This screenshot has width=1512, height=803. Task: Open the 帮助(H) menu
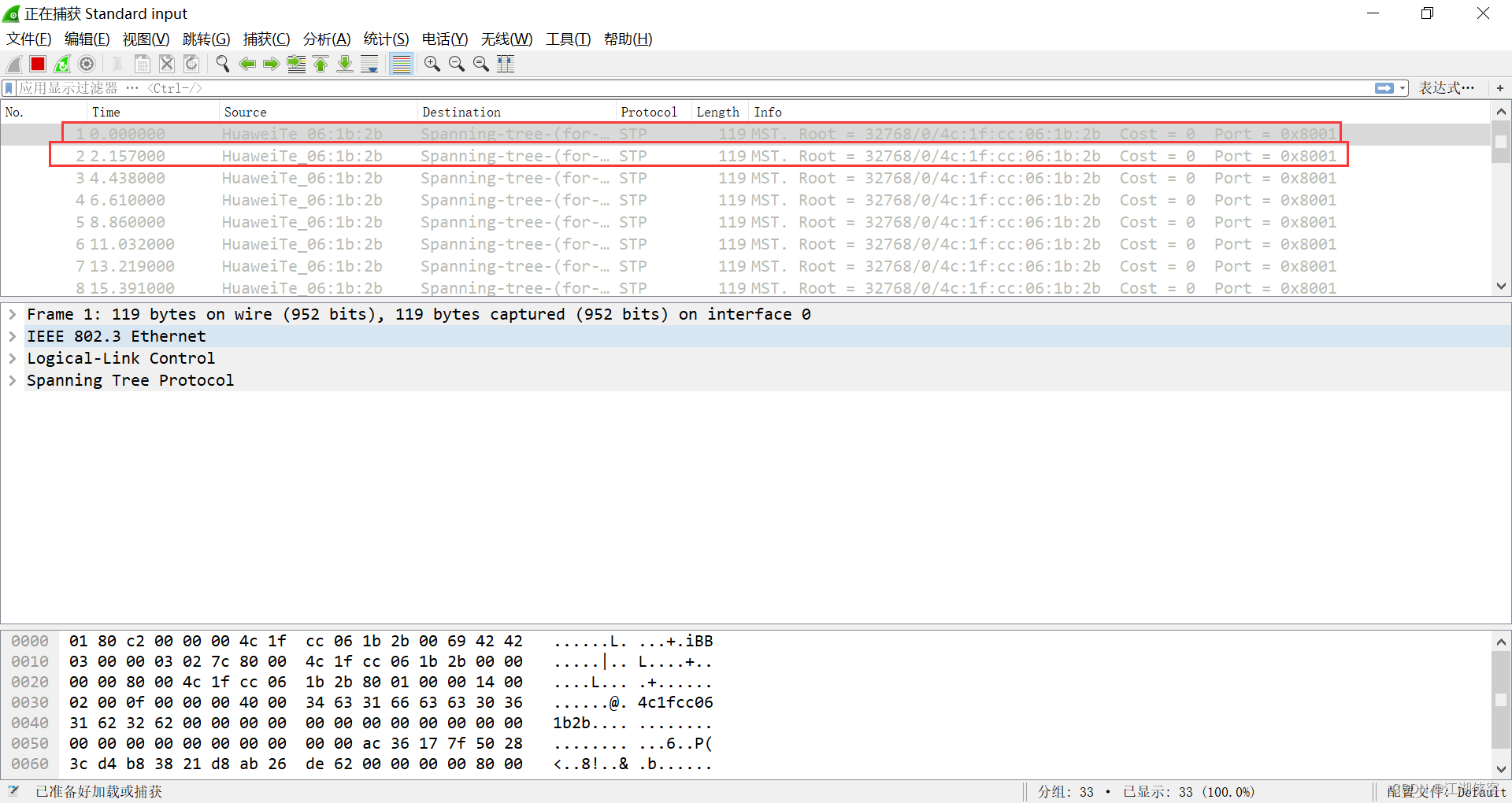click(628, 39)
